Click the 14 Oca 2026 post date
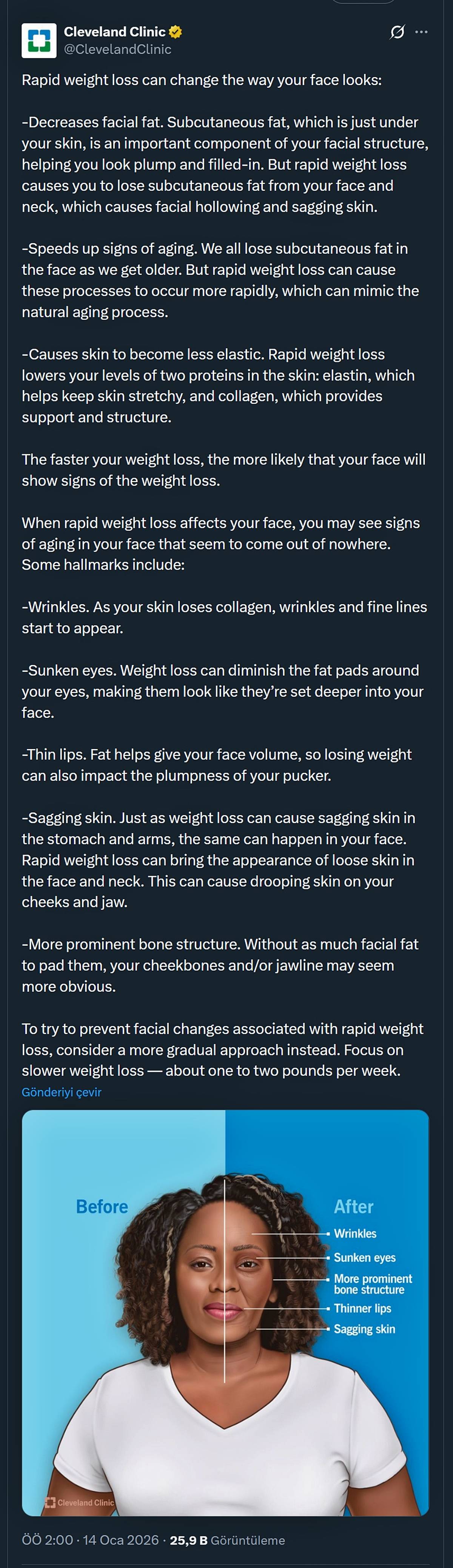The image size is (453, 1568). click(x=121, y=1540)
